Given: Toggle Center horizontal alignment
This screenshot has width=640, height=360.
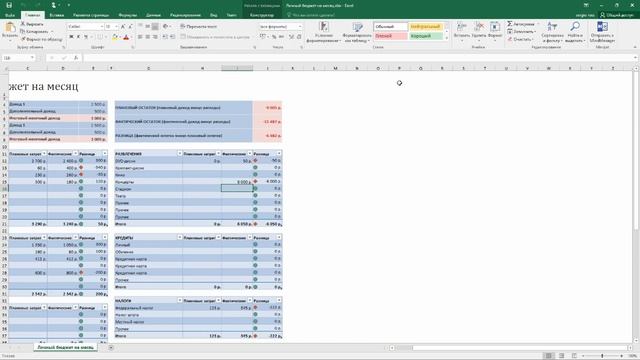Looking at the screenshot, I should 147,37.
